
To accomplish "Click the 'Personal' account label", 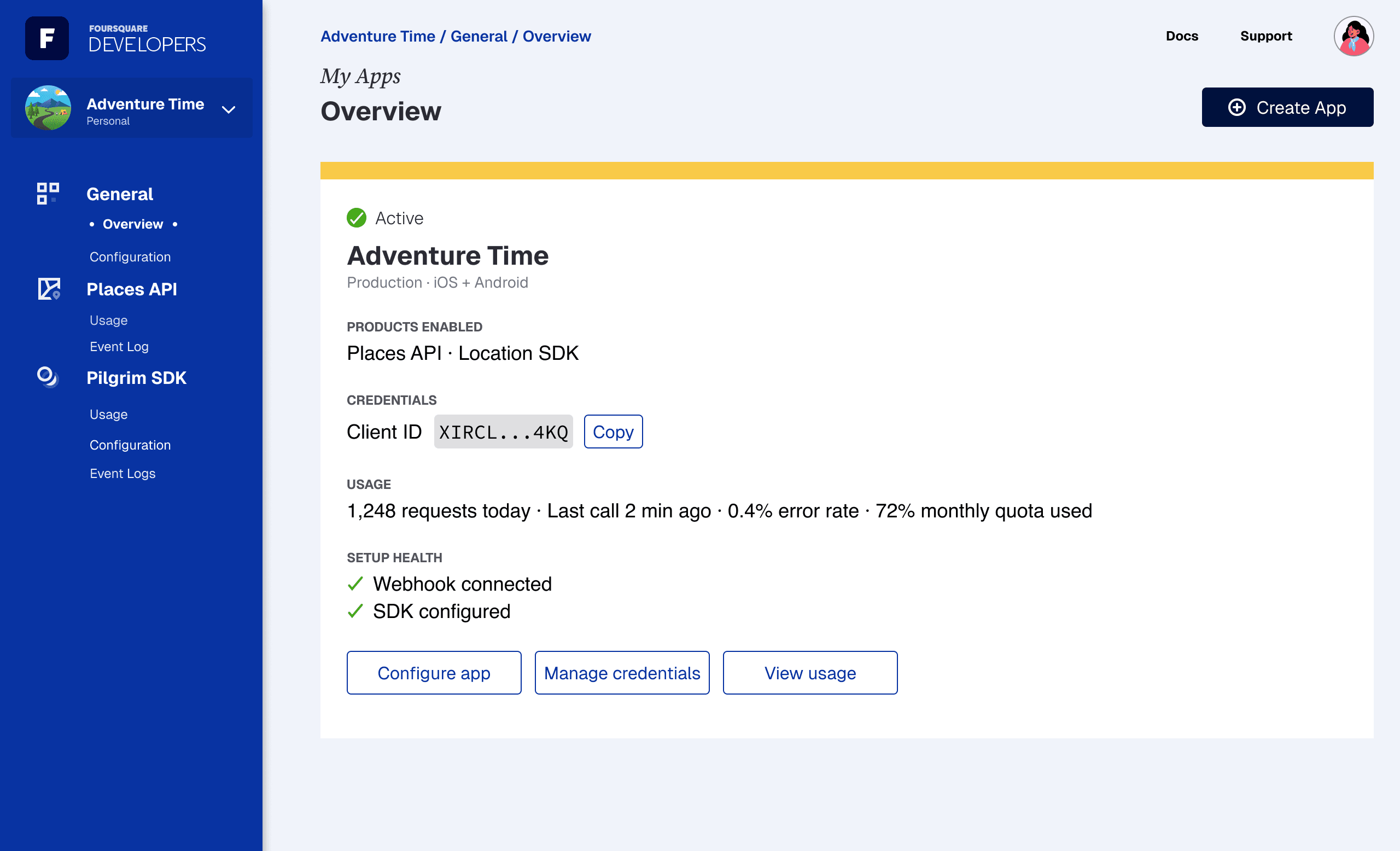I will click(108, 121).
